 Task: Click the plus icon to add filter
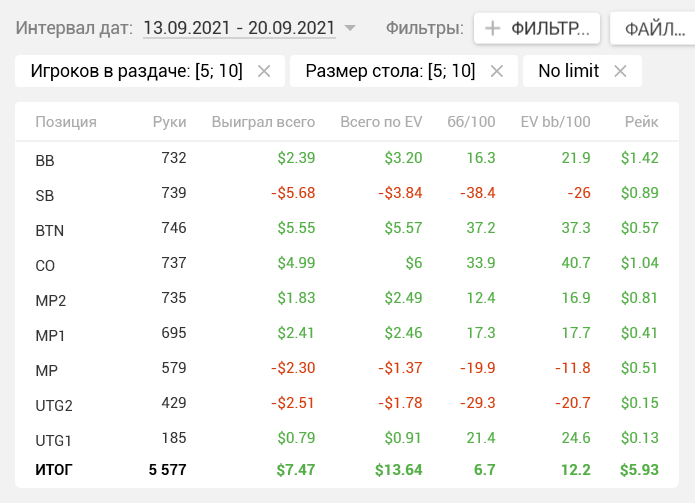(492, 29)
